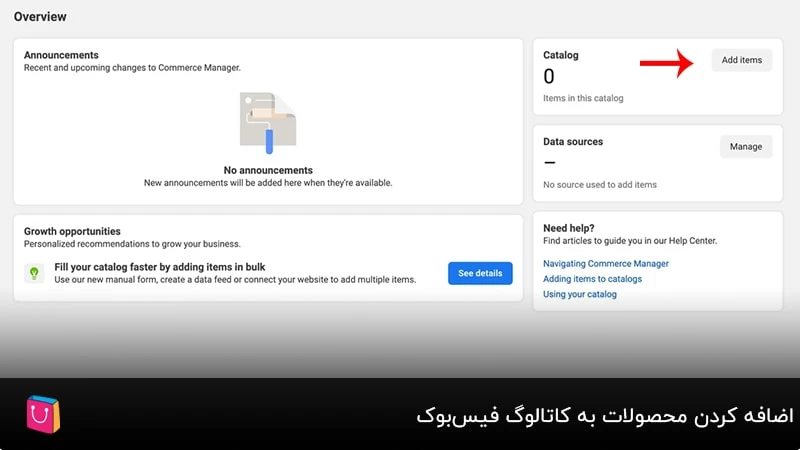
Task: Click the paint roller announcements illustration
Action: pyautogui.click(x=268, y=123)
